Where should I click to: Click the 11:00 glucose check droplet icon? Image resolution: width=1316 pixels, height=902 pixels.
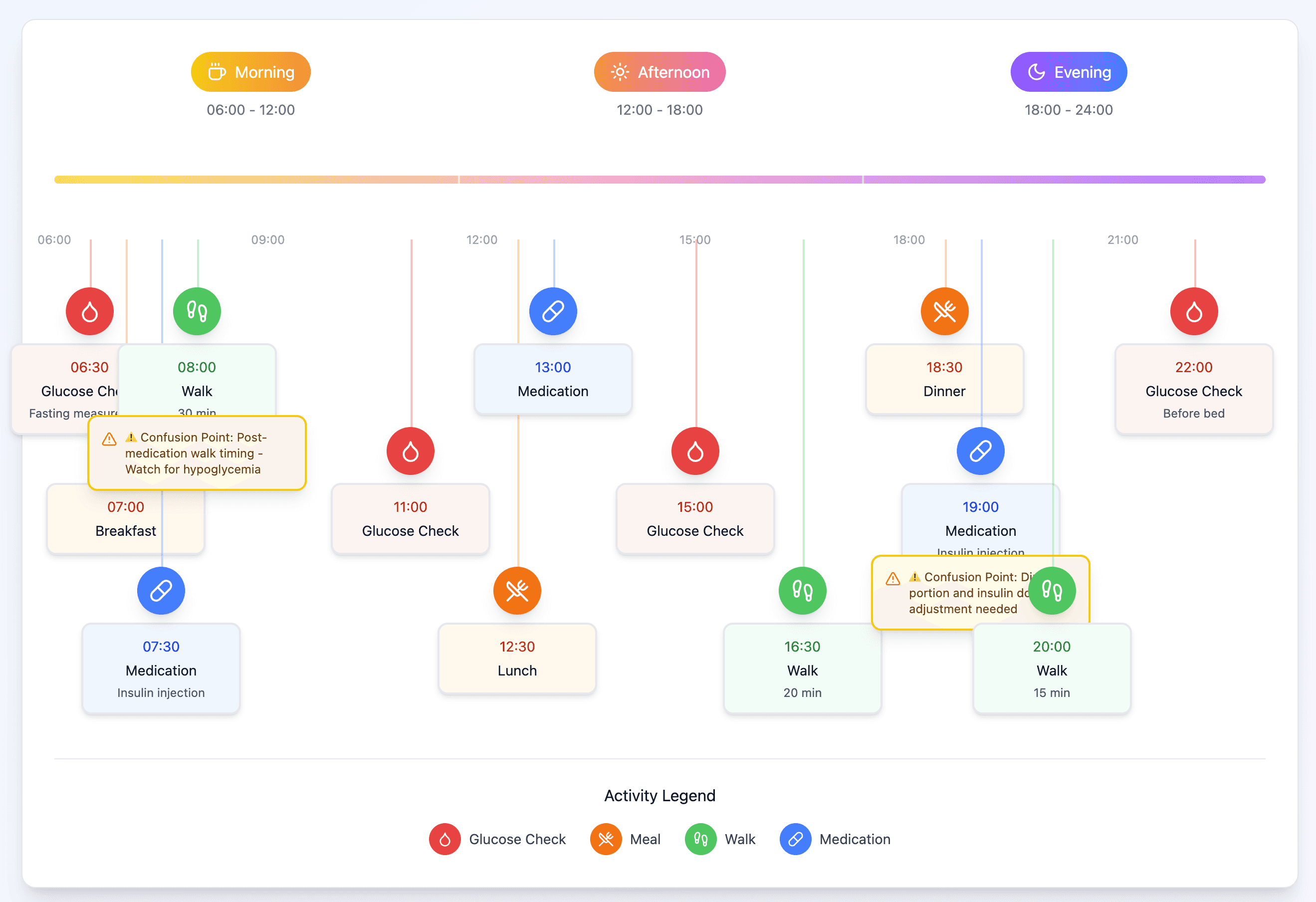click(411, 451)
